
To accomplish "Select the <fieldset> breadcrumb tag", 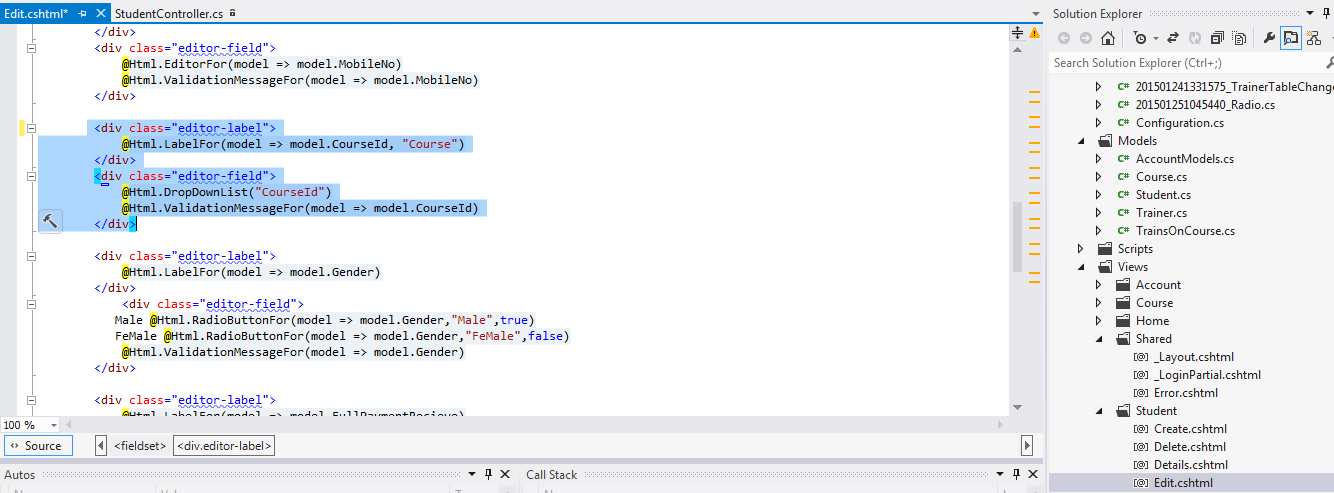I will coord(140,446).
